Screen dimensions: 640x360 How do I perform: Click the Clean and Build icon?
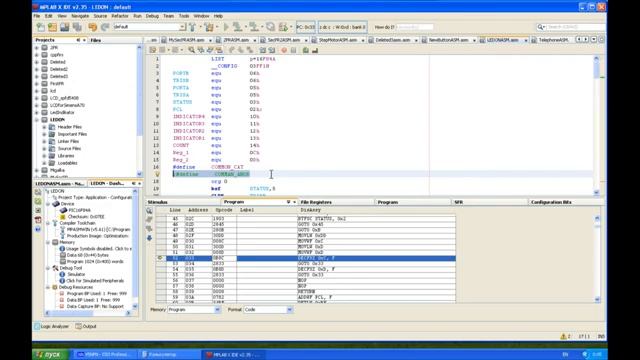coord(209,27)
